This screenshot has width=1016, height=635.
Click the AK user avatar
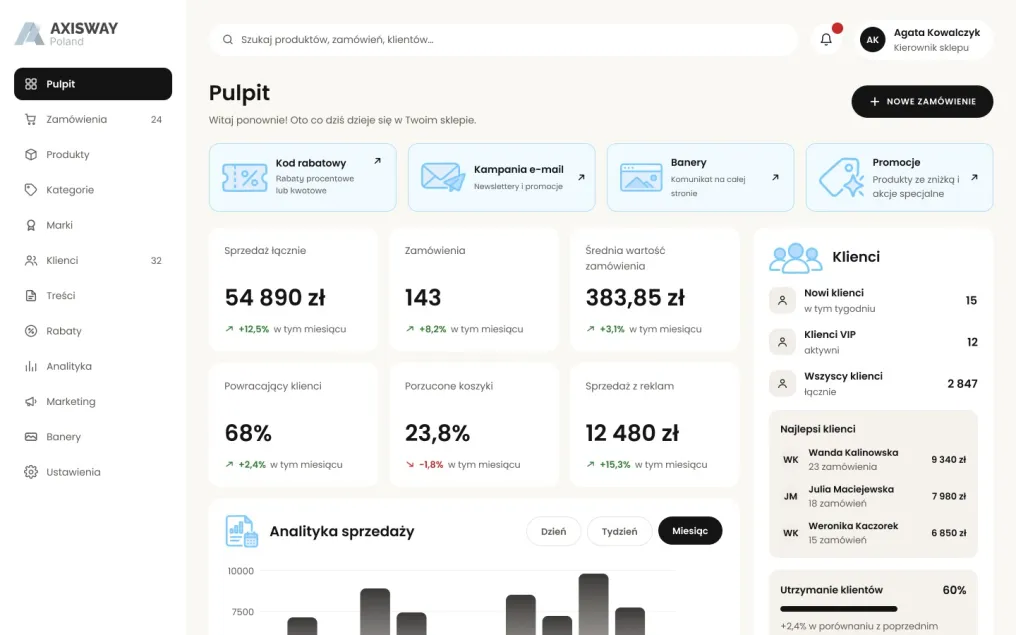point(872,40)
